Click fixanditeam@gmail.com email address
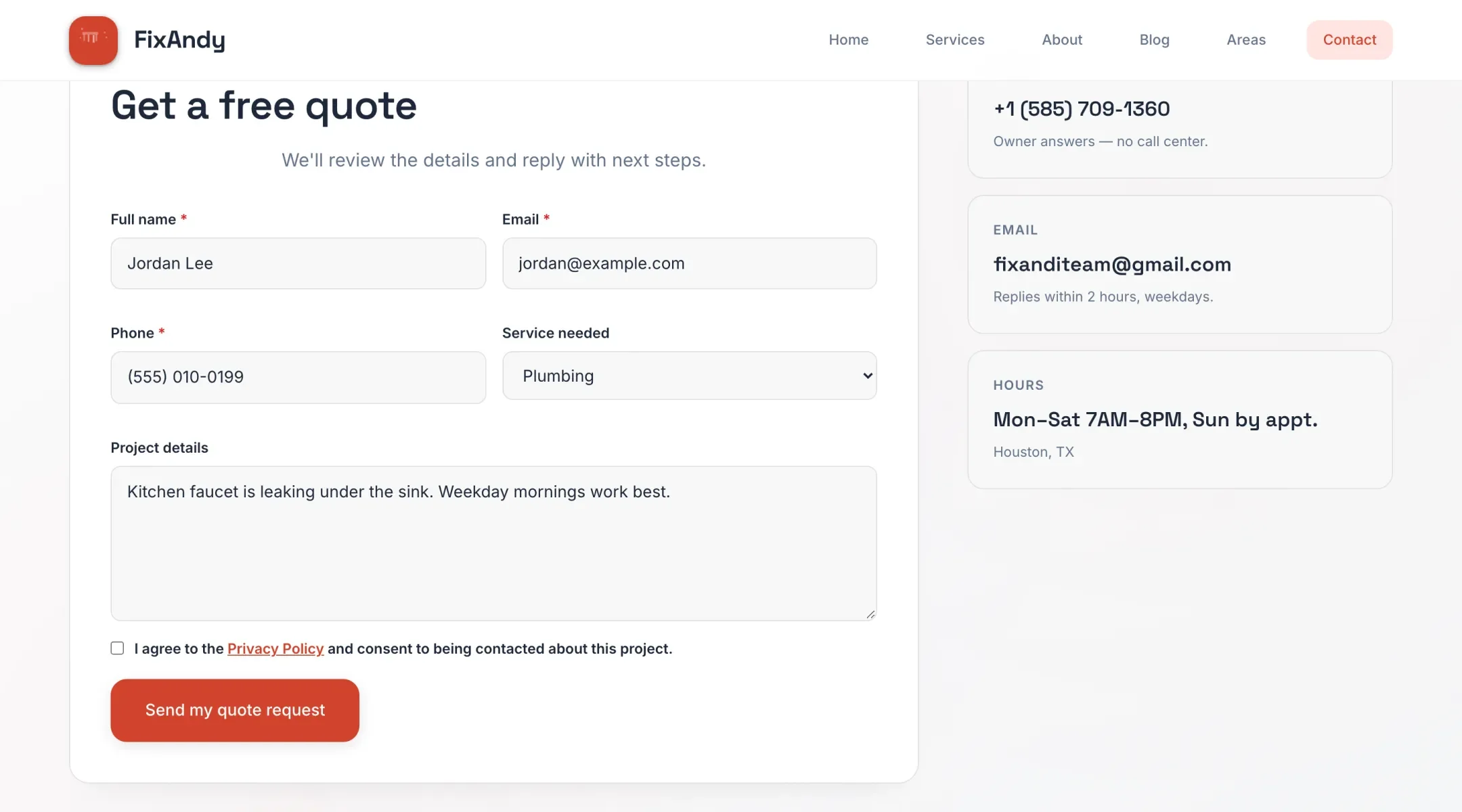This screenshot has height=812, width=1462. [1112, 264]
